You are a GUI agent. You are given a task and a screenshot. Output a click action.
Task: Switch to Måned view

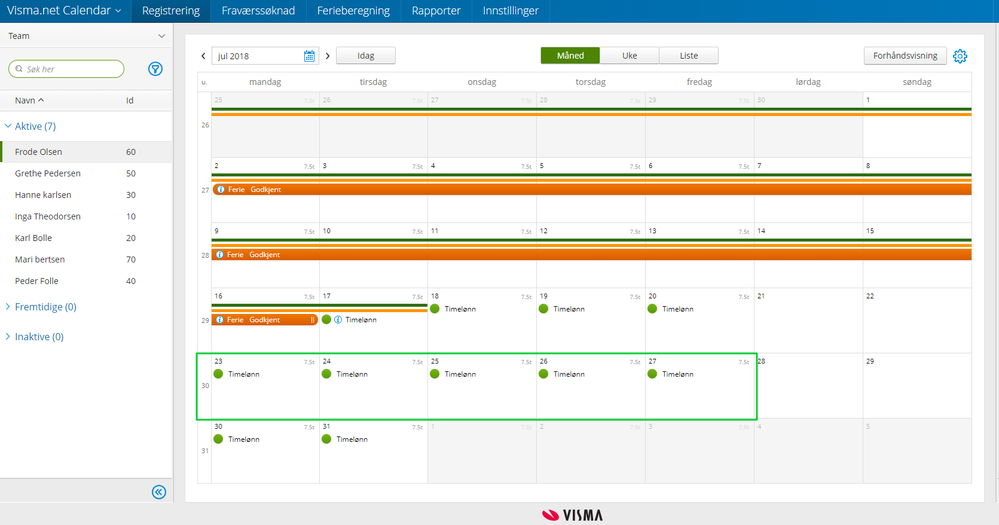tap(570, 56)
